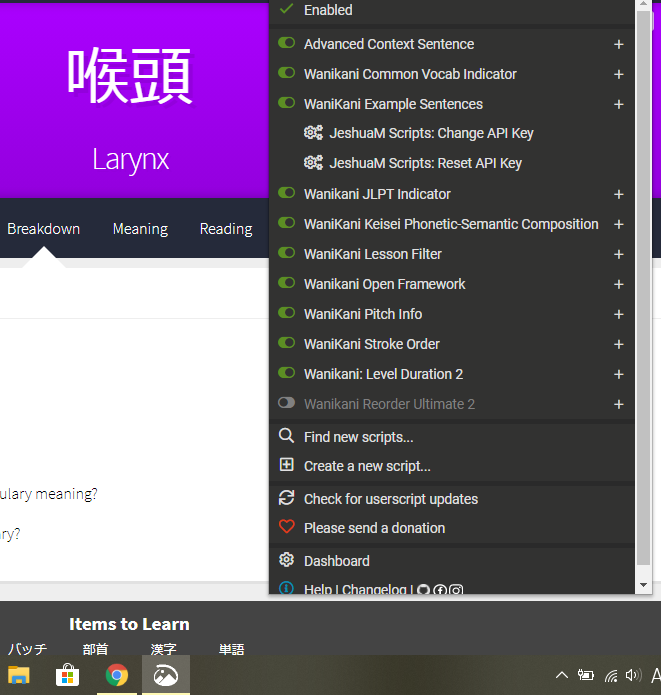Expand Wanikani Common Vocab Indicator plus

coord(619,74)
